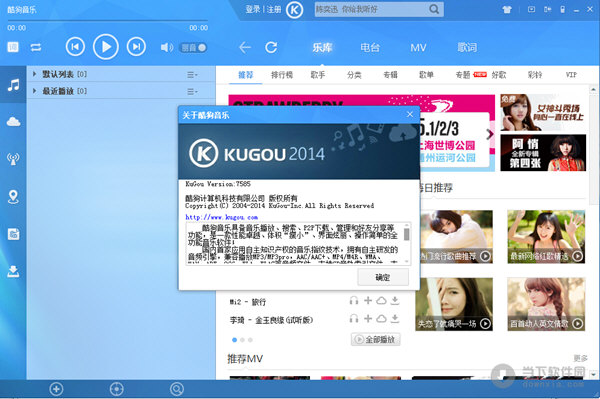Open the skin shirt icon
600x399 pixels.
point(507,10)
